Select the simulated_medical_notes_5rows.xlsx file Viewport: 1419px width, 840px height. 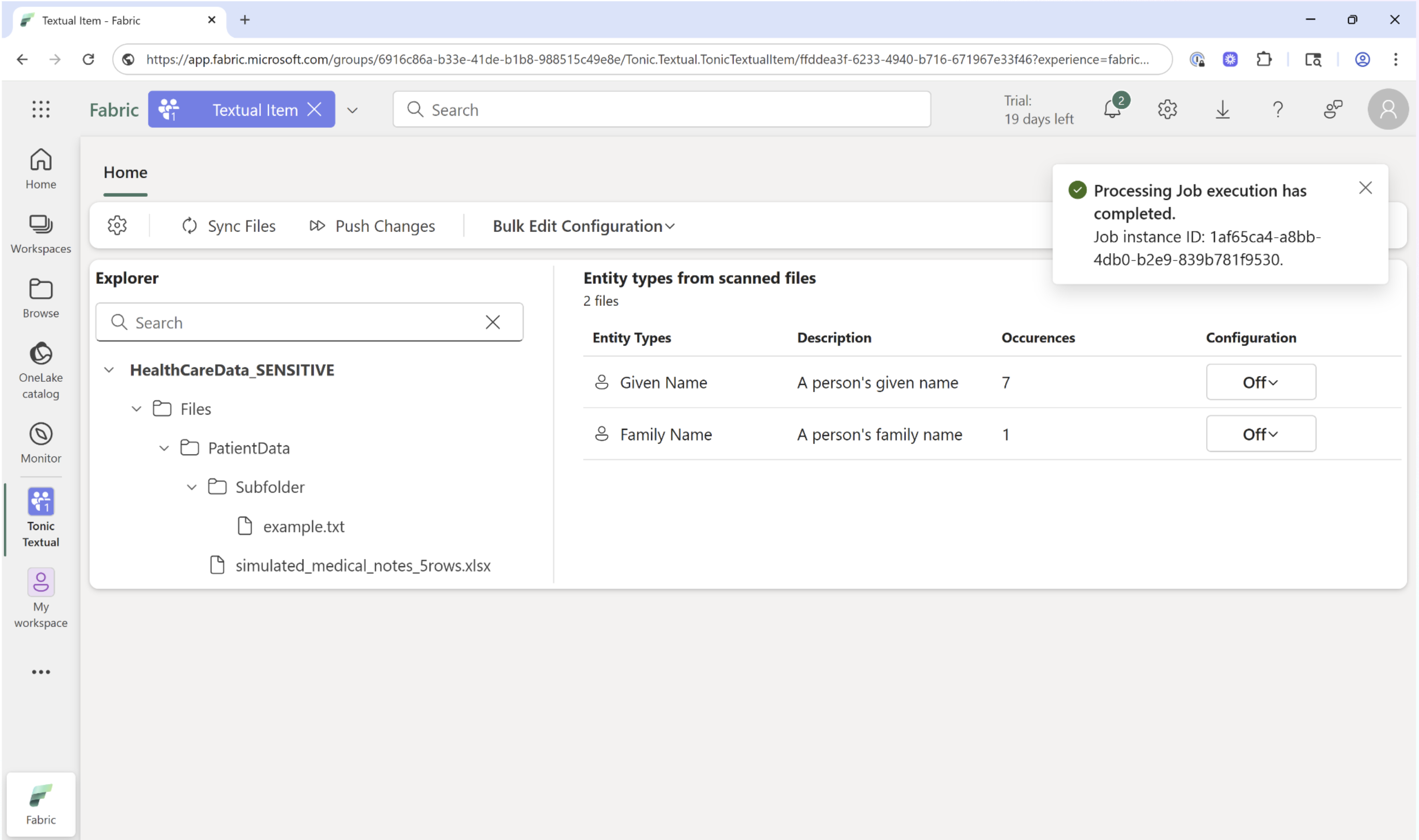coord(362,565)
